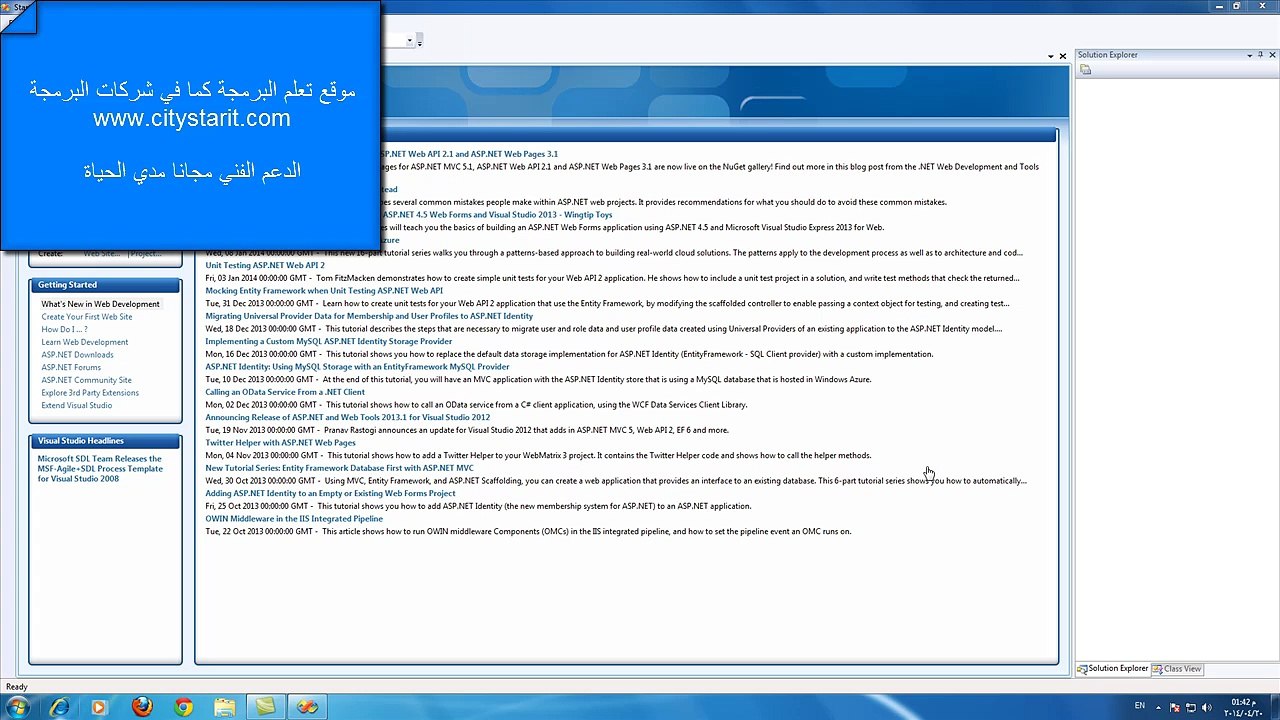Open Implementing a Custom MySQL ASP.NET Identity article
This screenshot has height=720, width=1280.
(329, 341)
